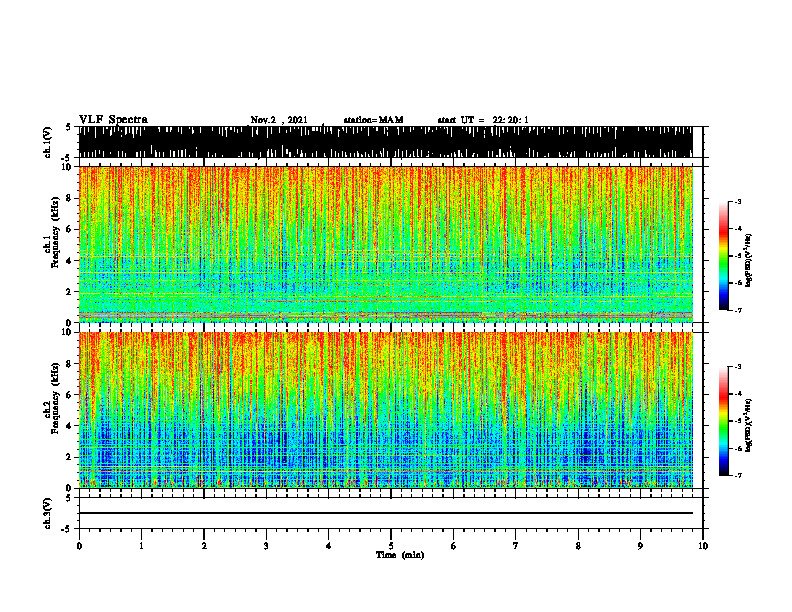The height and width of the screenshot is (612, 792).
Task: Click the "5" tick of the ch.3(V) axis
Action: pos(69,498)
